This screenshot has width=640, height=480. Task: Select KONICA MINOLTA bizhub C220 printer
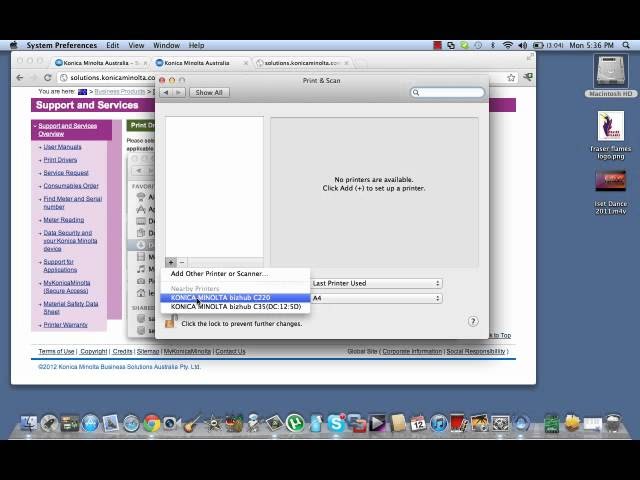(236, 298)
